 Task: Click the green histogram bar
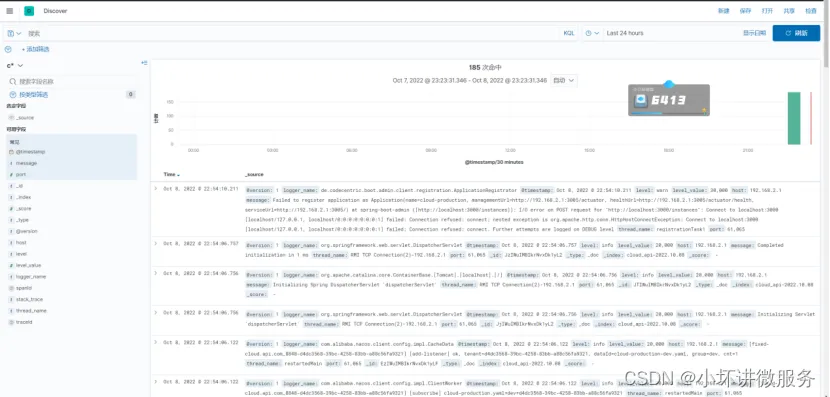(794, 118)
